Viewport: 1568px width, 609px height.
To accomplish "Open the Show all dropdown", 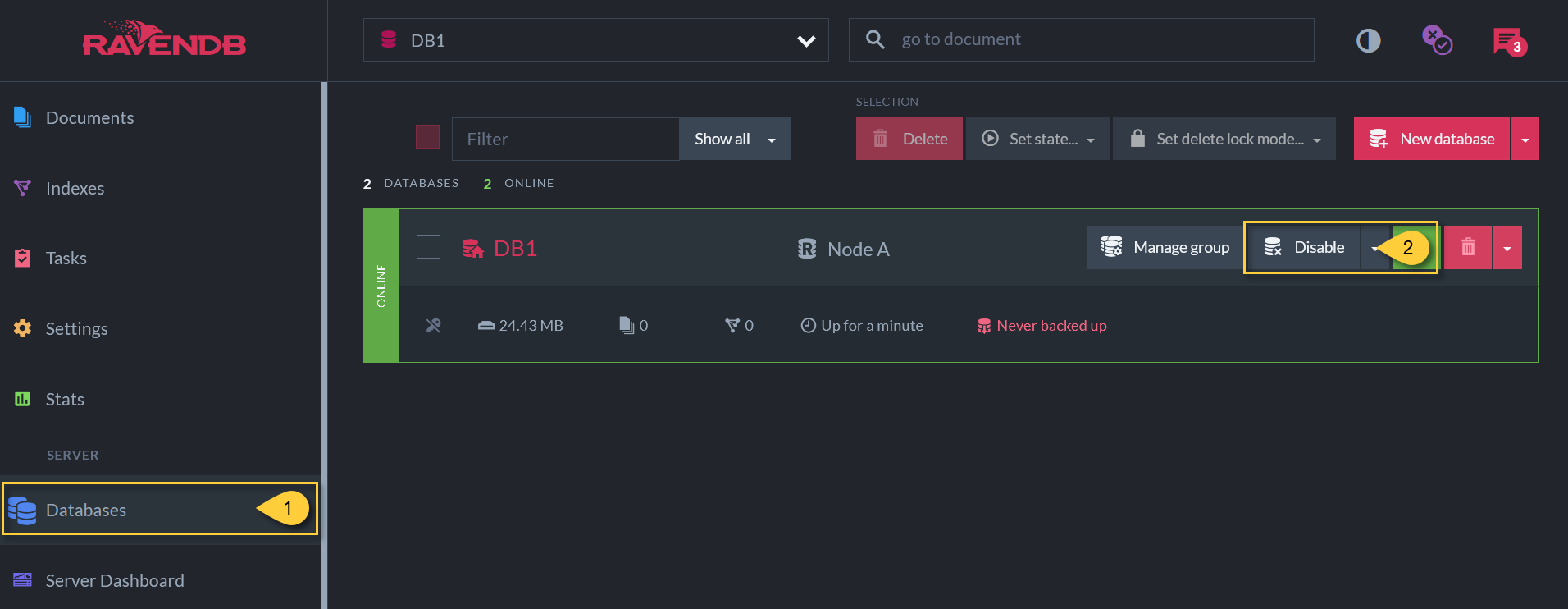I will coord(735,139).
